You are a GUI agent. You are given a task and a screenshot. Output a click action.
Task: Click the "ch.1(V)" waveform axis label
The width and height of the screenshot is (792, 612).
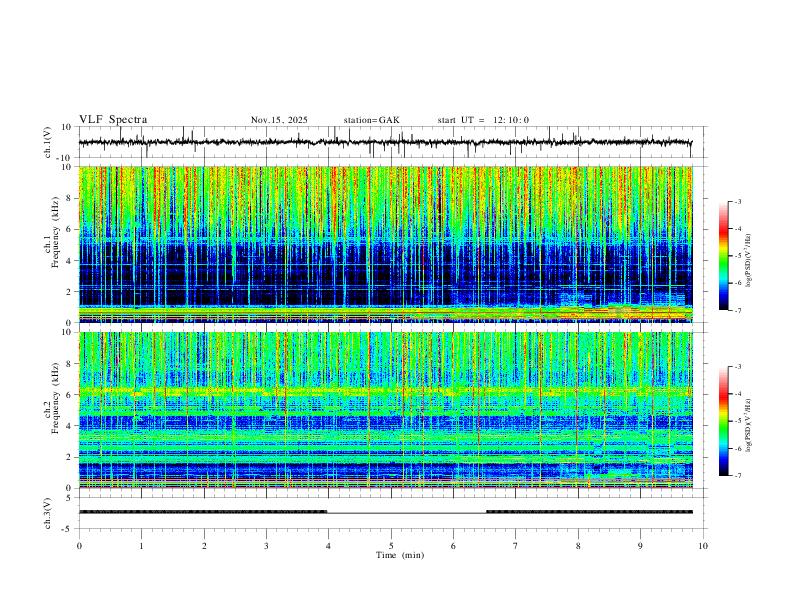[48, 142]
